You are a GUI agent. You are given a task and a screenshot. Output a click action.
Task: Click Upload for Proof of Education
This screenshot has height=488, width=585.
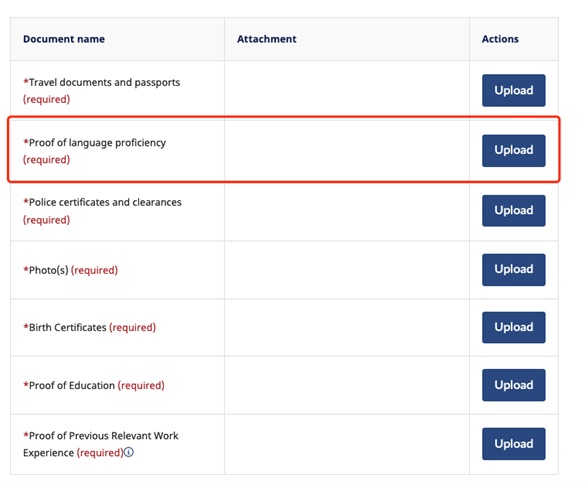pyautogui.click(x=513, y=385)
